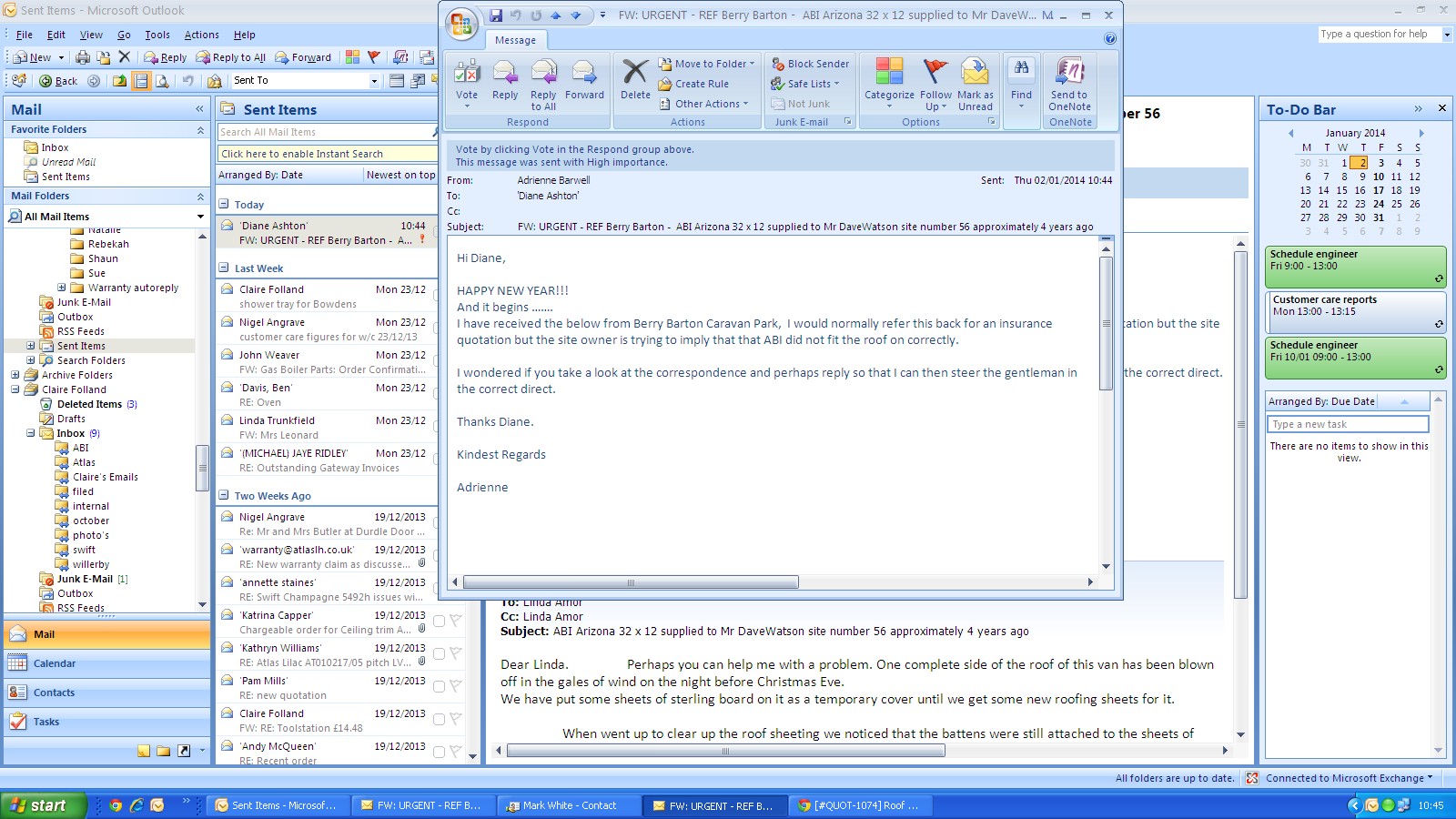The width and height of the screenshot is (1456, 819).
Task: Toggle category box on the Pam Mills email
Action: point(439,686)
